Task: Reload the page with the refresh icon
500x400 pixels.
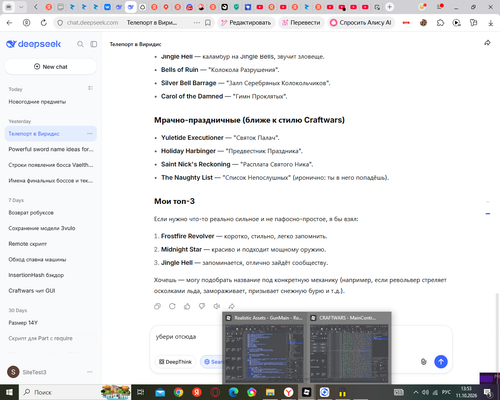Action: click(x=44, y=23)
